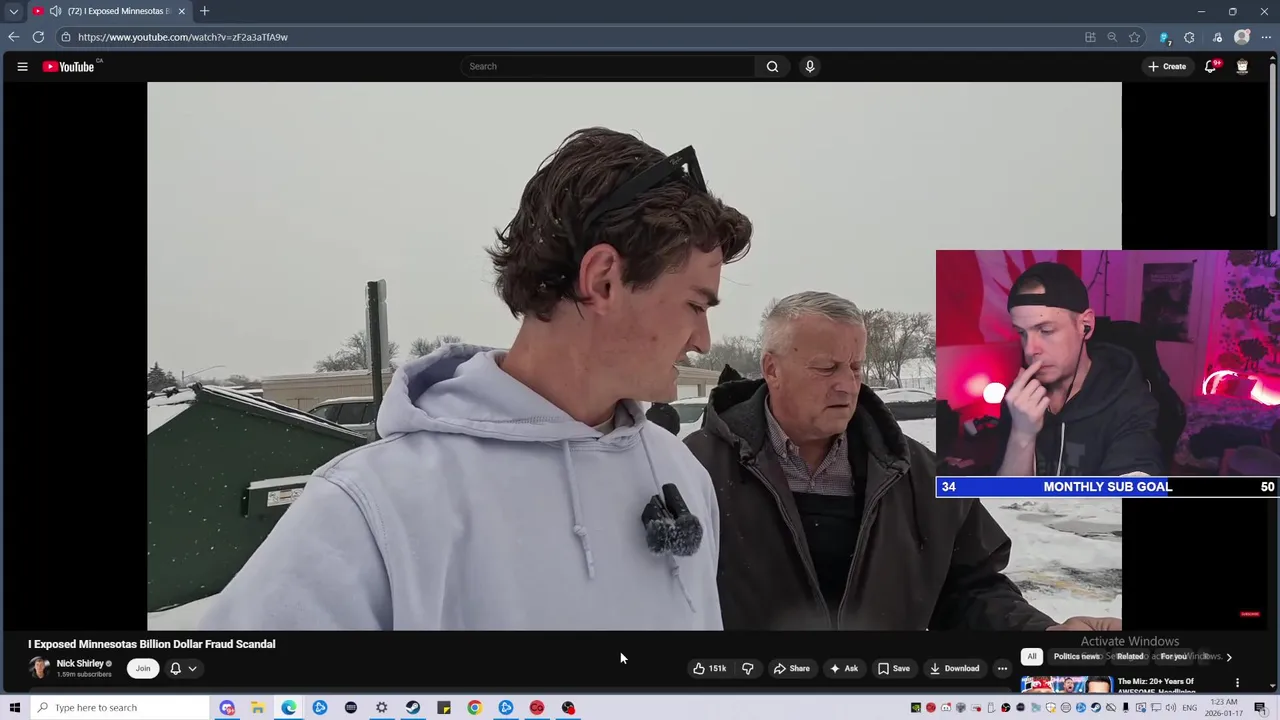Open NVIDIA icon in system tray
1280x720 pixels.
[x=915, y=708]
